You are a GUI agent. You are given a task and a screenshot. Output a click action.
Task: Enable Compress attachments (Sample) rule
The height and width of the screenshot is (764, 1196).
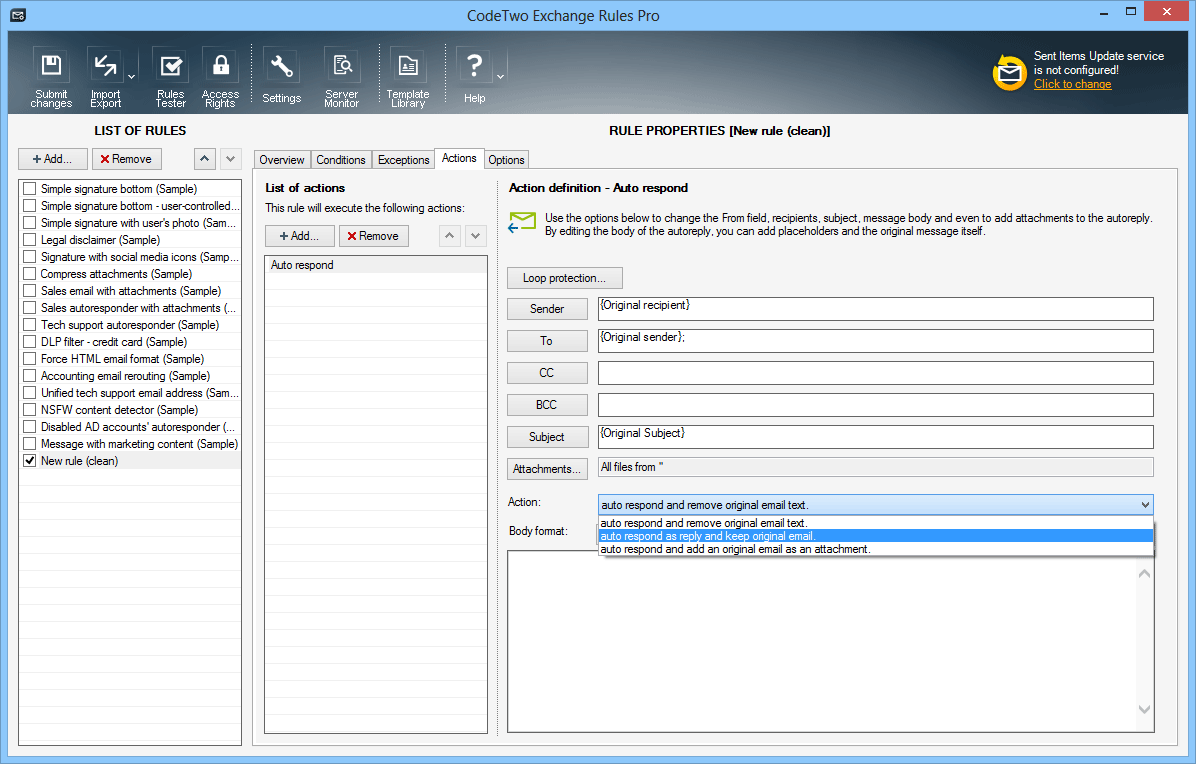point(30,274)
